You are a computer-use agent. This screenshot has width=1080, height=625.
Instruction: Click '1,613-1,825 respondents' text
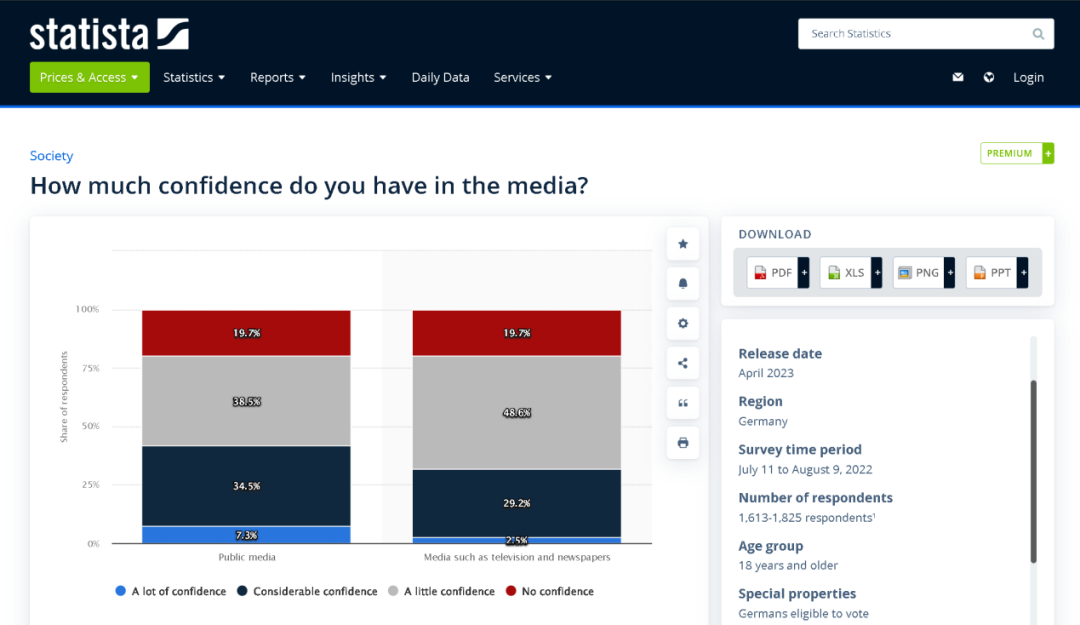click(805, 518)
